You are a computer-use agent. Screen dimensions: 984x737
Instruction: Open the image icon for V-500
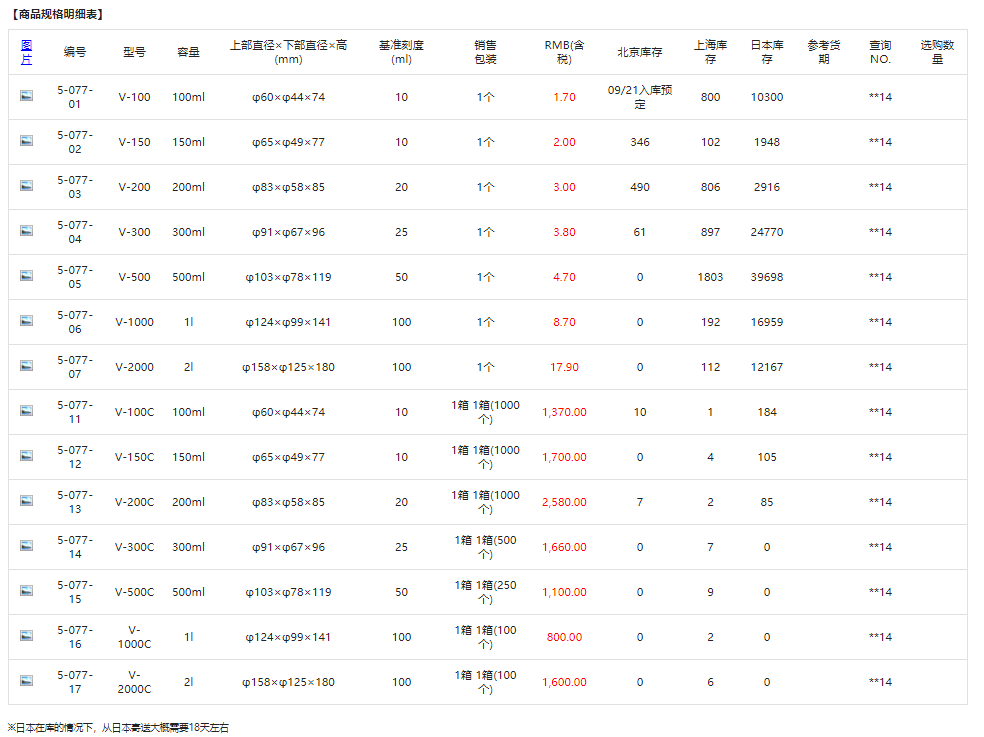(27, 276)
